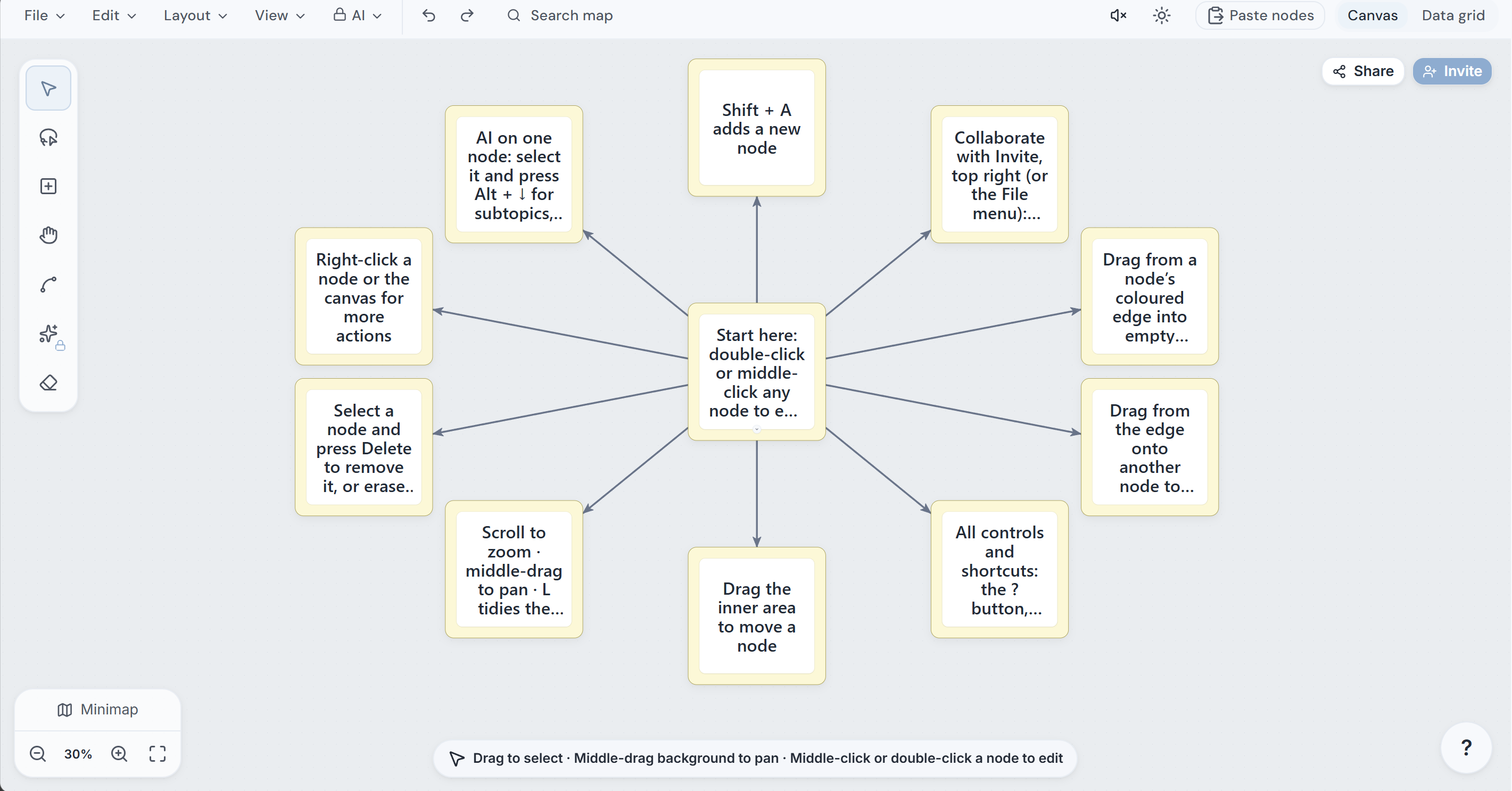Select the 'Drag from a node's coloured edge' node

point(1149,296)
